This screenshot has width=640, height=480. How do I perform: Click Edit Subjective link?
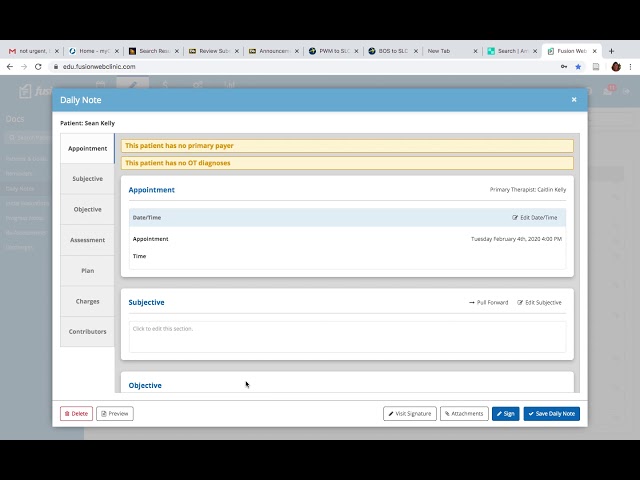pyautogui.click(x=539, y=302)
